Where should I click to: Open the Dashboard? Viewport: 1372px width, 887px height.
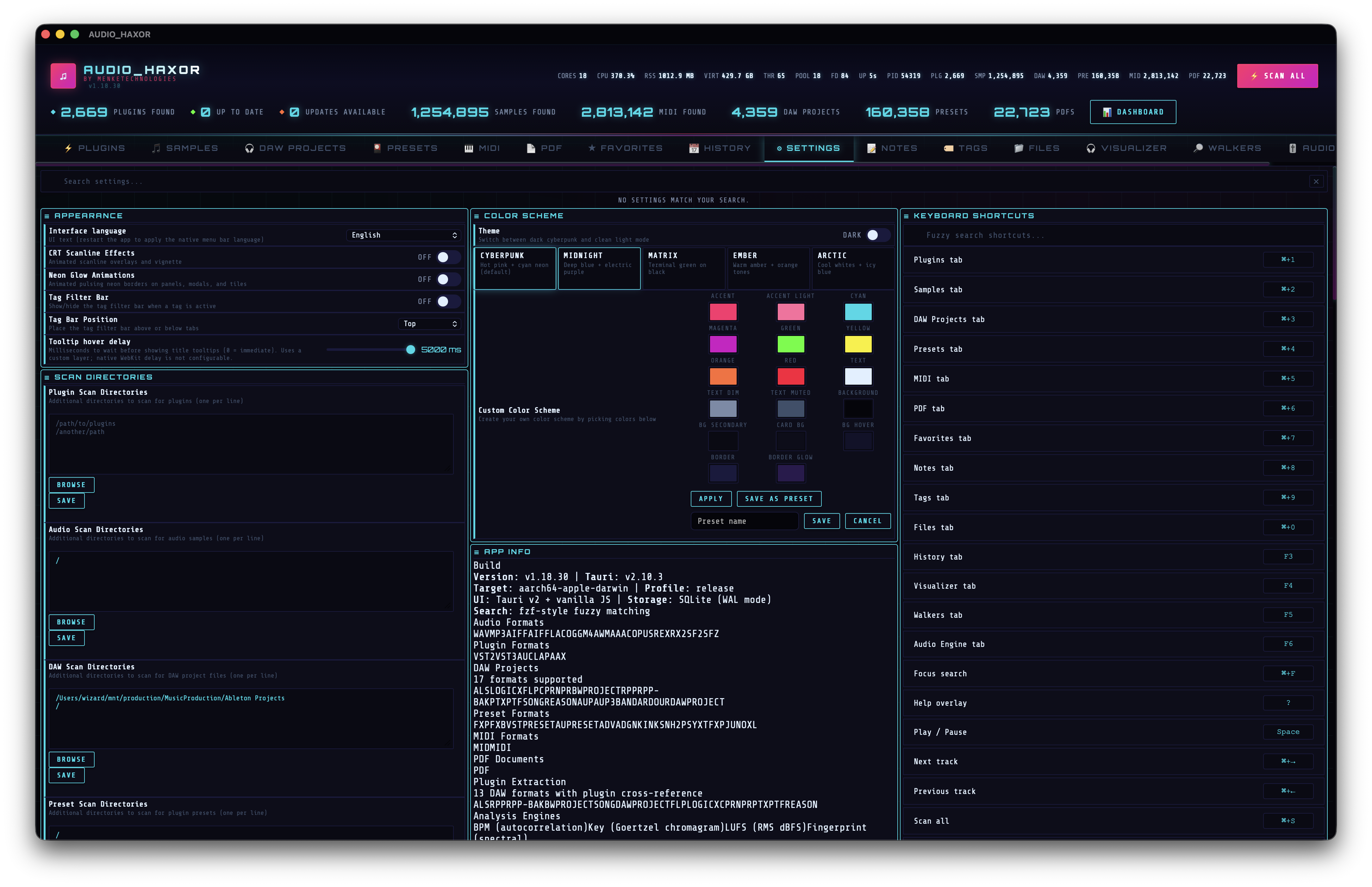click(1132, 112)
